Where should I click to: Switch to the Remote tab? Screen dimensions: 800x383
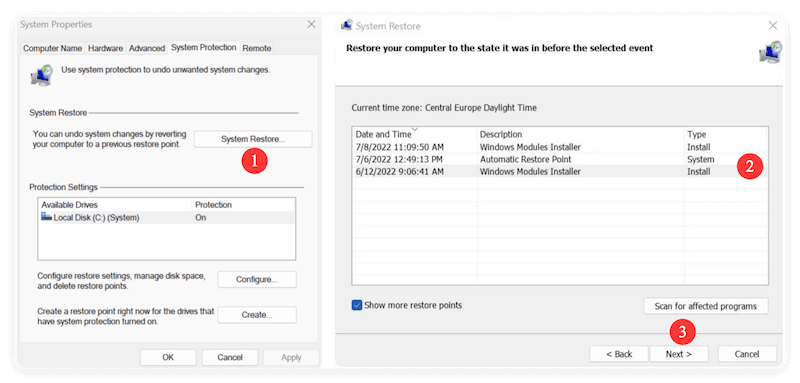point(257,48)
